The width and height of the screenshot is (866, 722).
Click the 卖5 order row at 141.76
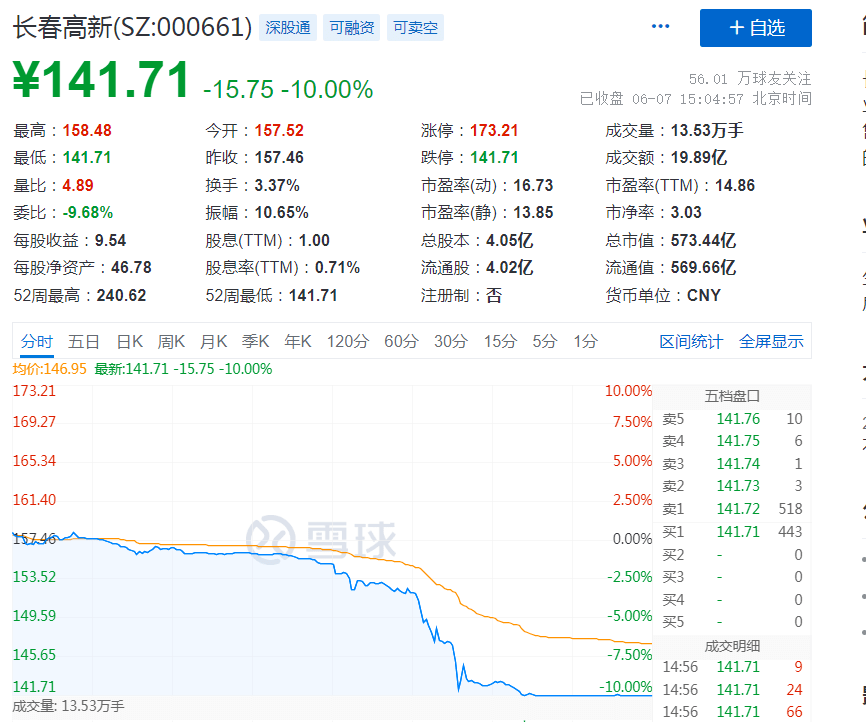click(732, 419)
